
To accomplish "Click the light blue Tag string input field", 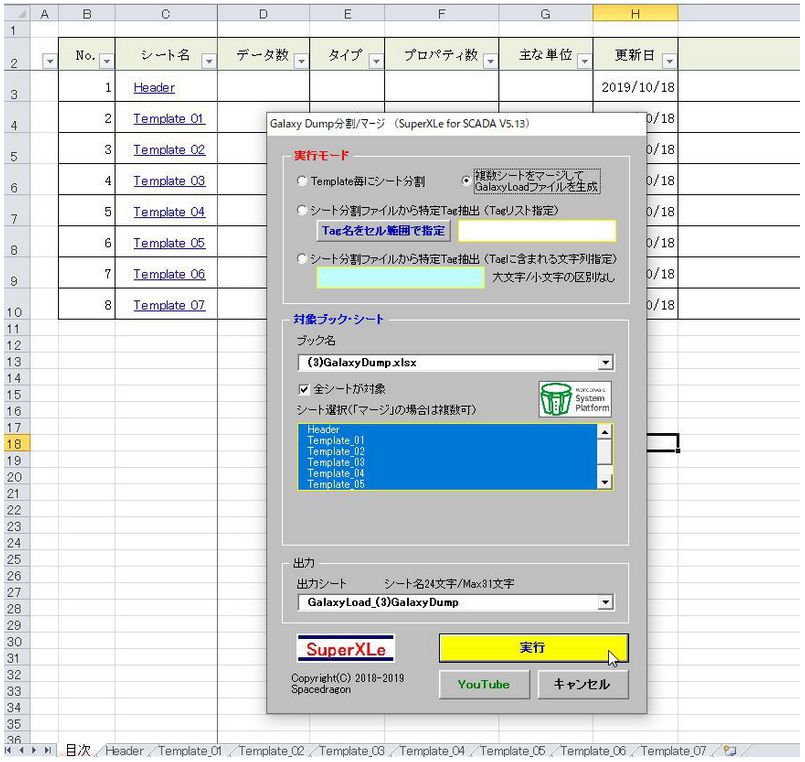I will (400, 278).
